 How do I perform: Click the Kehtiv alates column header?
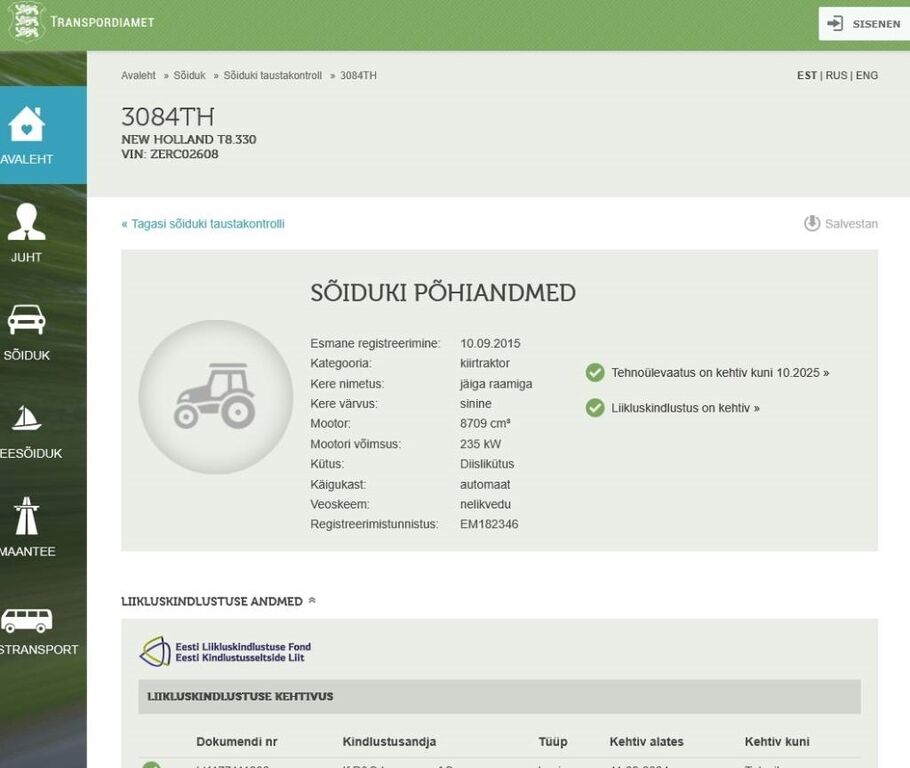[x=647, y=741]
